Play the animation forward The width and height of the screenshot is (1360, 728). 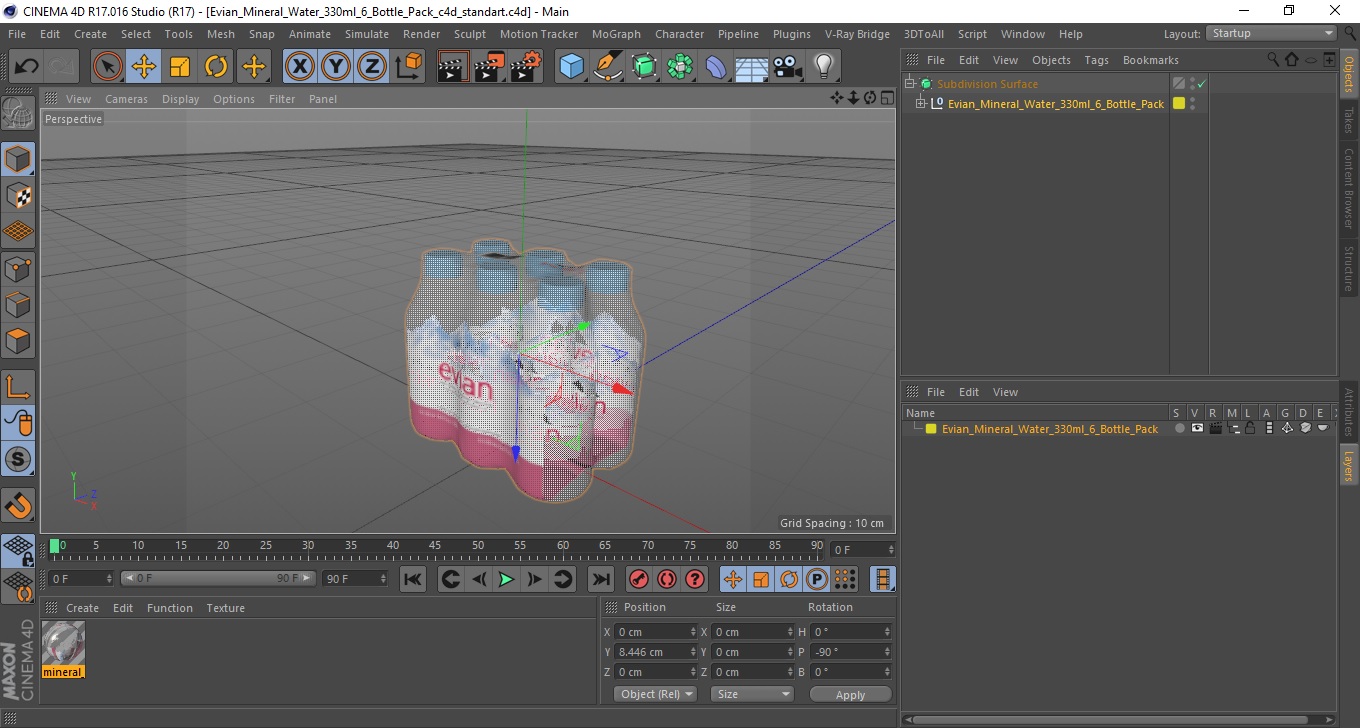point(507,579)
